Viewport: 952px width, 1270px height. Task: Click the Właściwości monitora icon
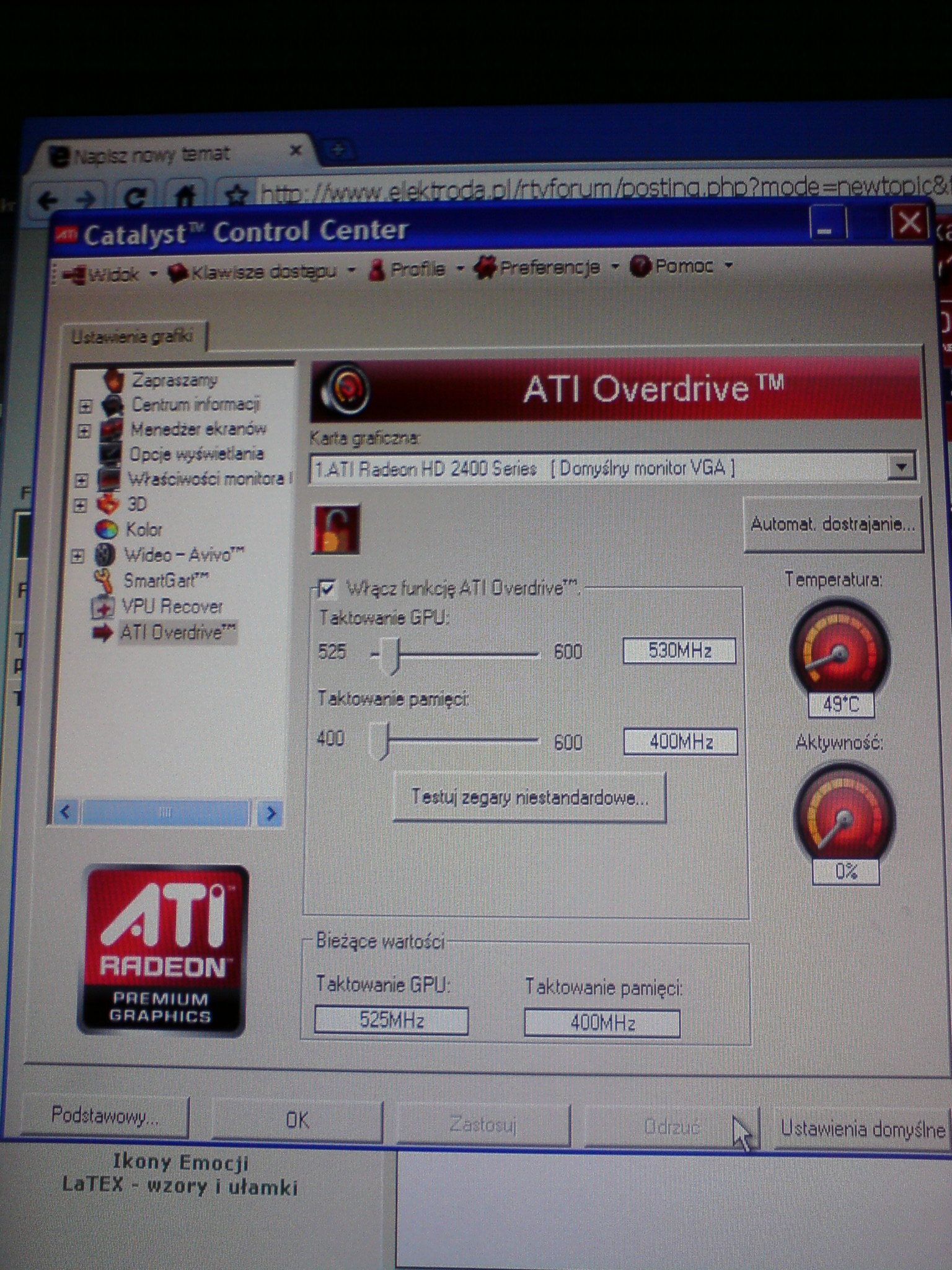(109, 479)
